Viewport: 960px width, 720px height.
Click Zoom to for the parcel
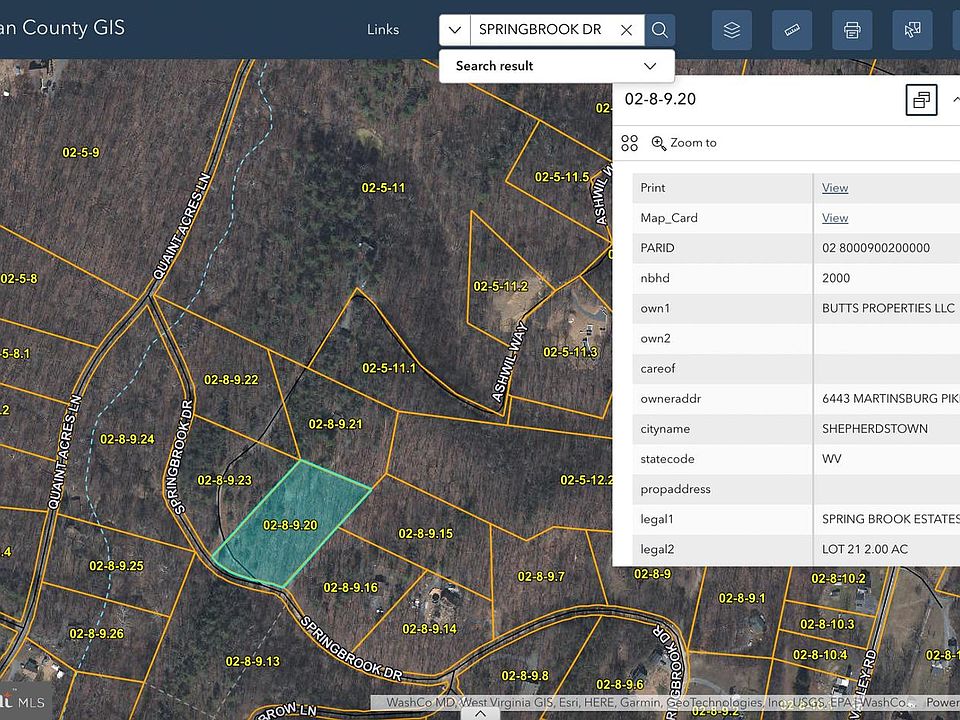(x=683, y=143)
